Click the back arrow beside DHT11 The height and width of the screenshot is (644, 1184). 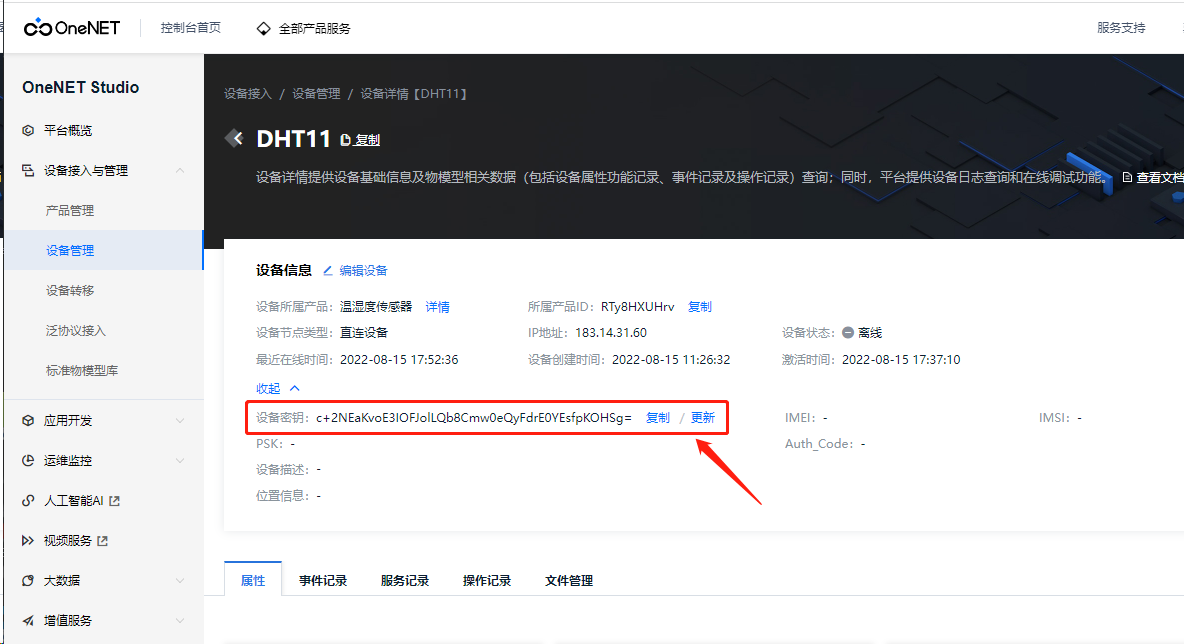[234, 138]
